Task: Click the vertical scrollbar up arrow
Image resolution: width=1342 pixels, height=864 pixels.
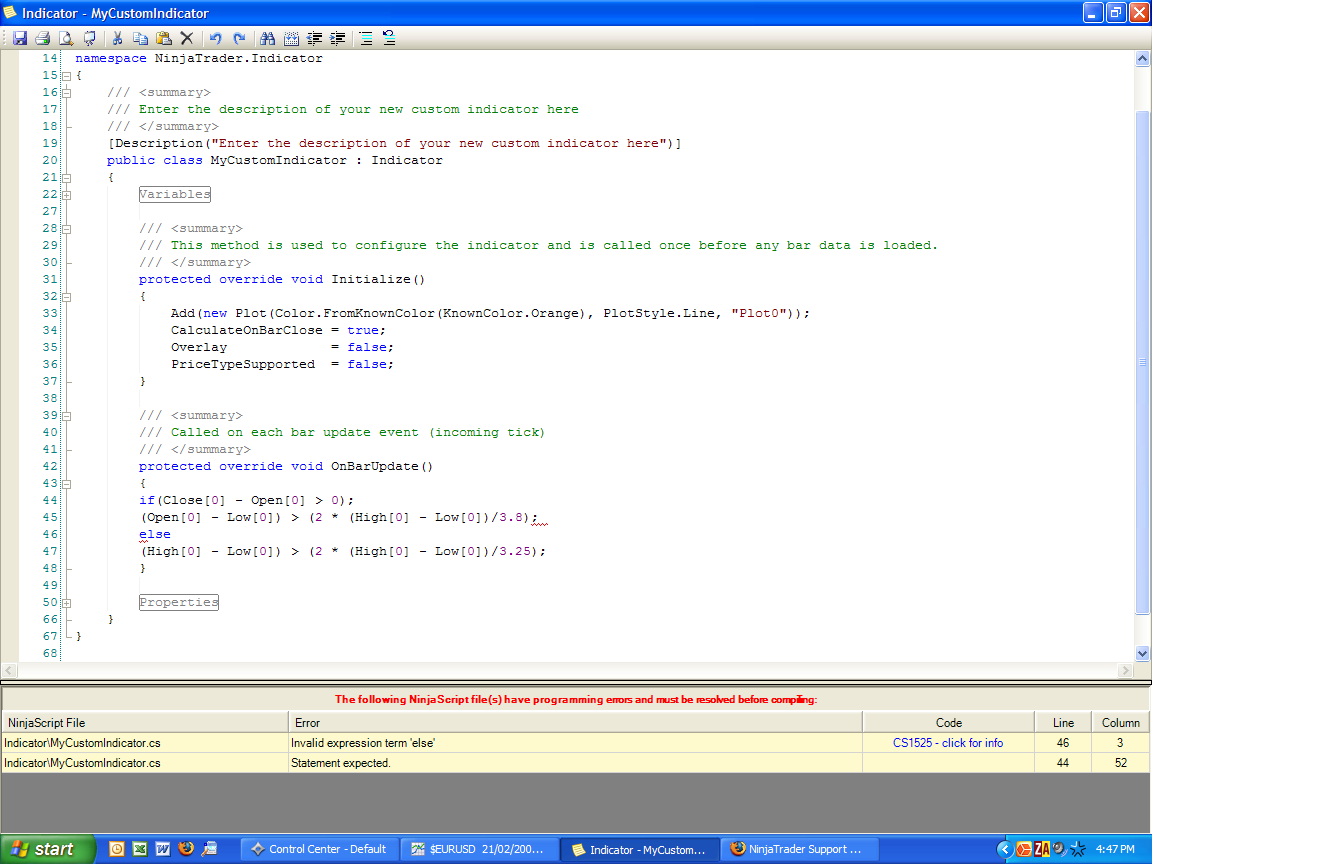Action: point(1143,59)
